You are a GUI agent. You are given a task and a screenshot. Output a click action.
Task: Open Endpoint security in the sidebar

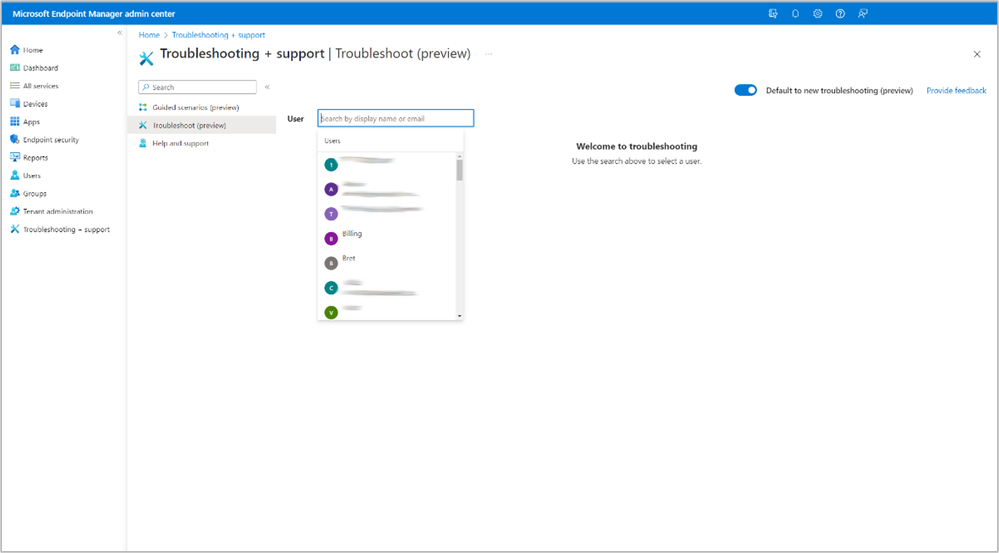[x=45, y=140]
